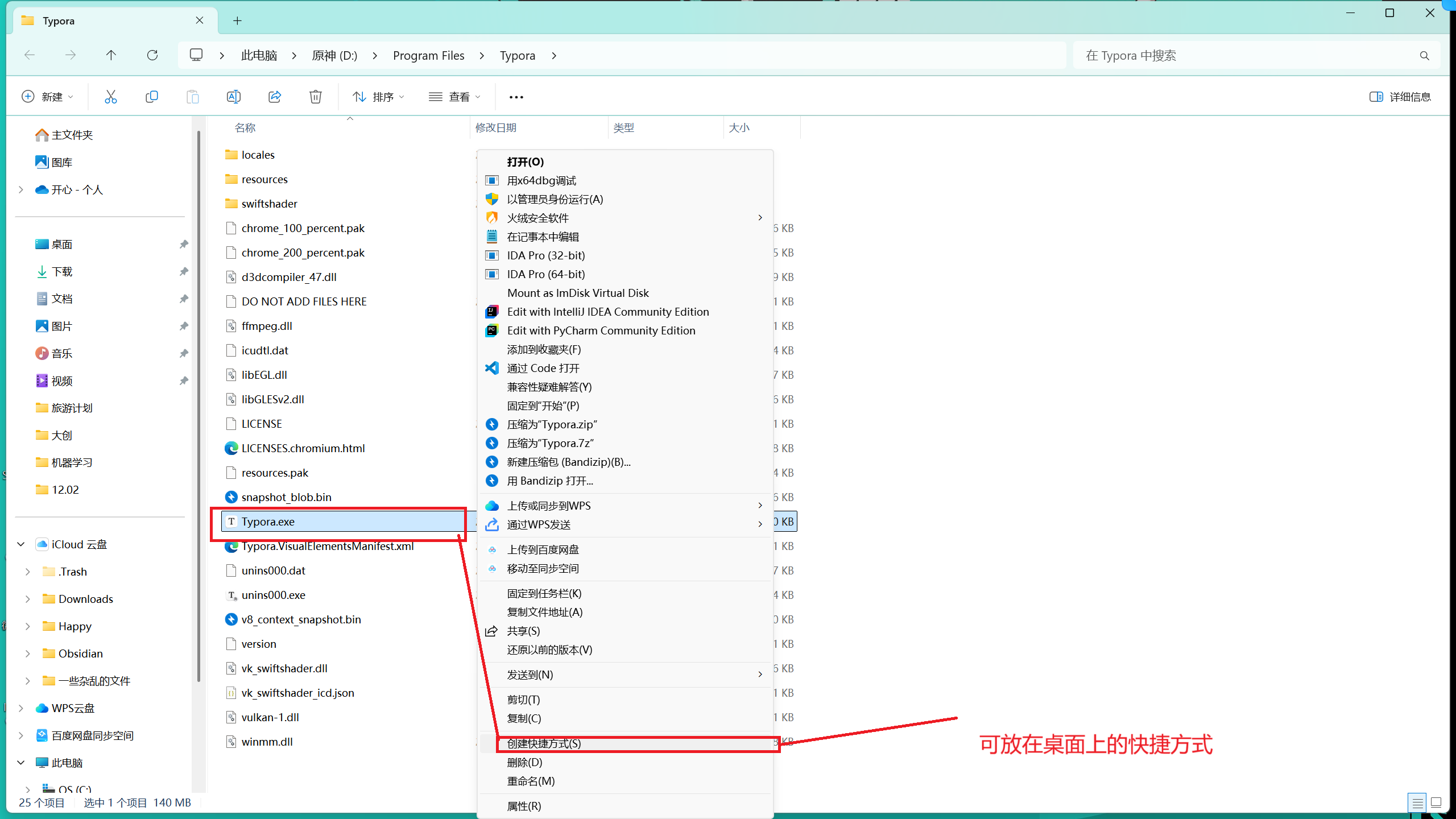
Task: Go up one folder with the up arrow
Action: pos(111,55)
